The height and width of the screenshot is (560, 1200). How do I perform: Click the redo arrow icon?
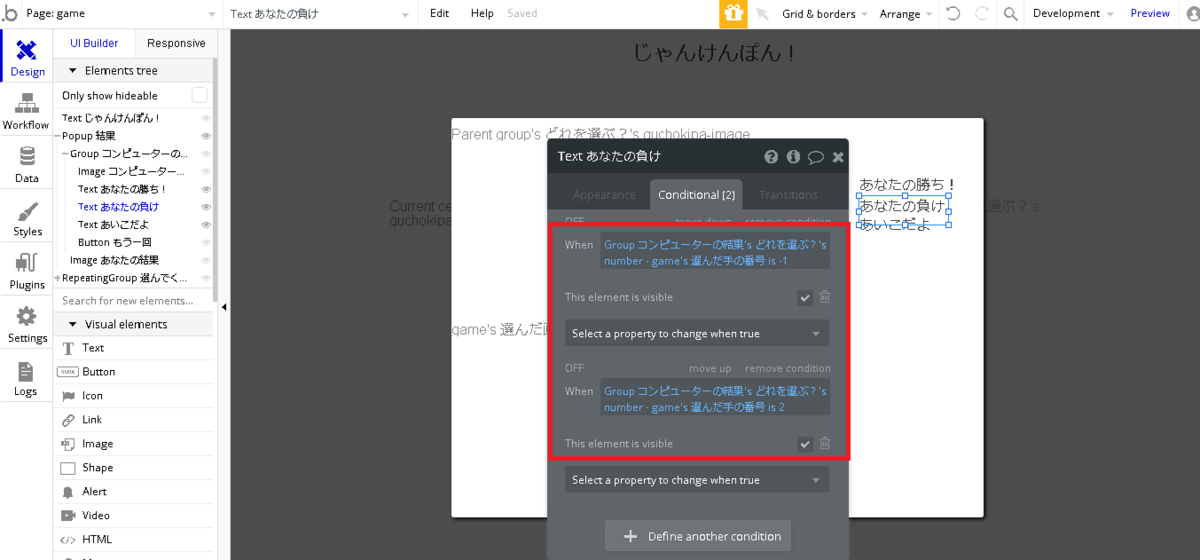(x=982, y=14)
